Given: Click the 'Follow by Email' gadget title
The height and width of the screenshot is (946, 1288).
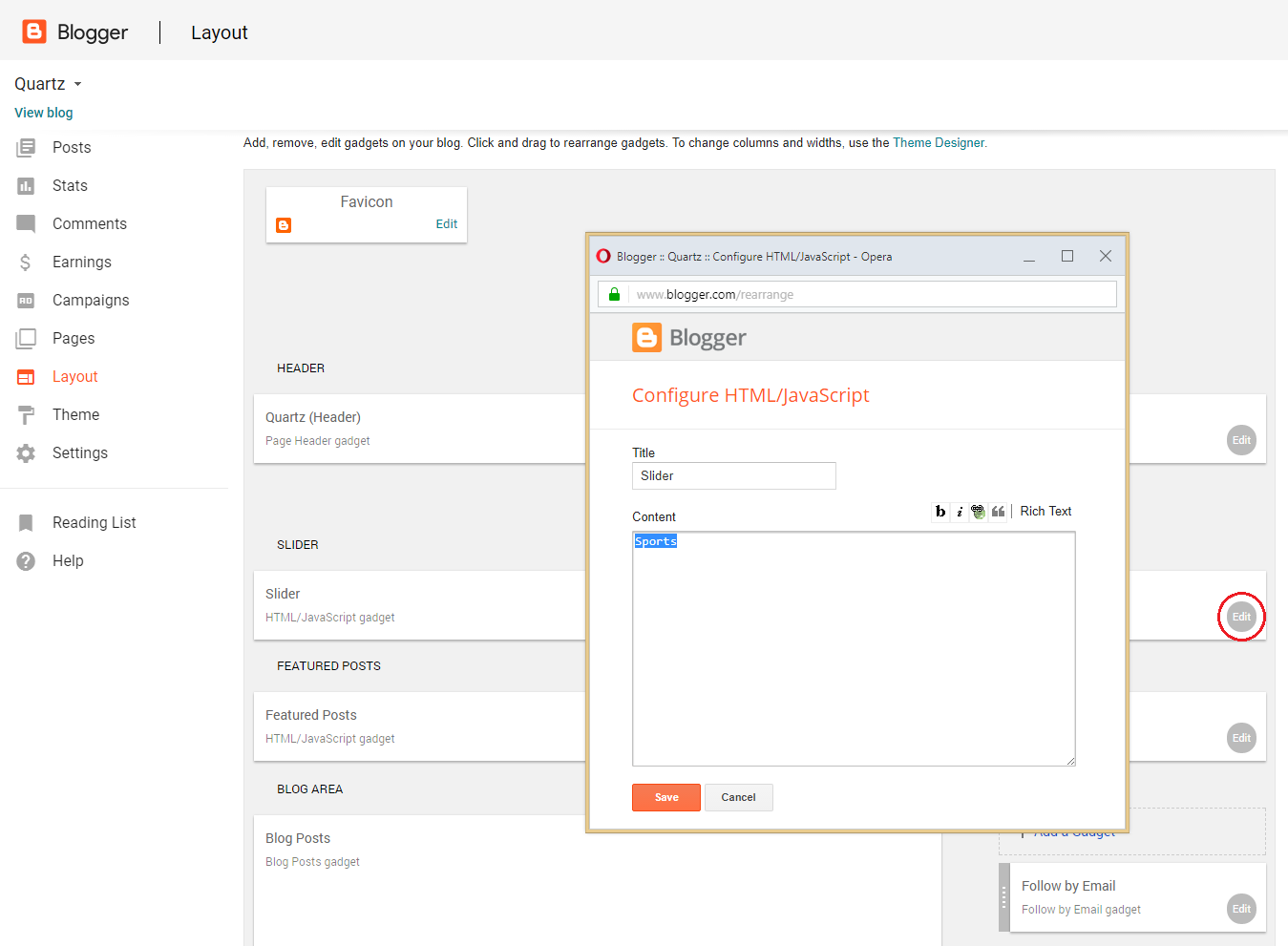Looking at the screenshot, I should coord(1068,886).
